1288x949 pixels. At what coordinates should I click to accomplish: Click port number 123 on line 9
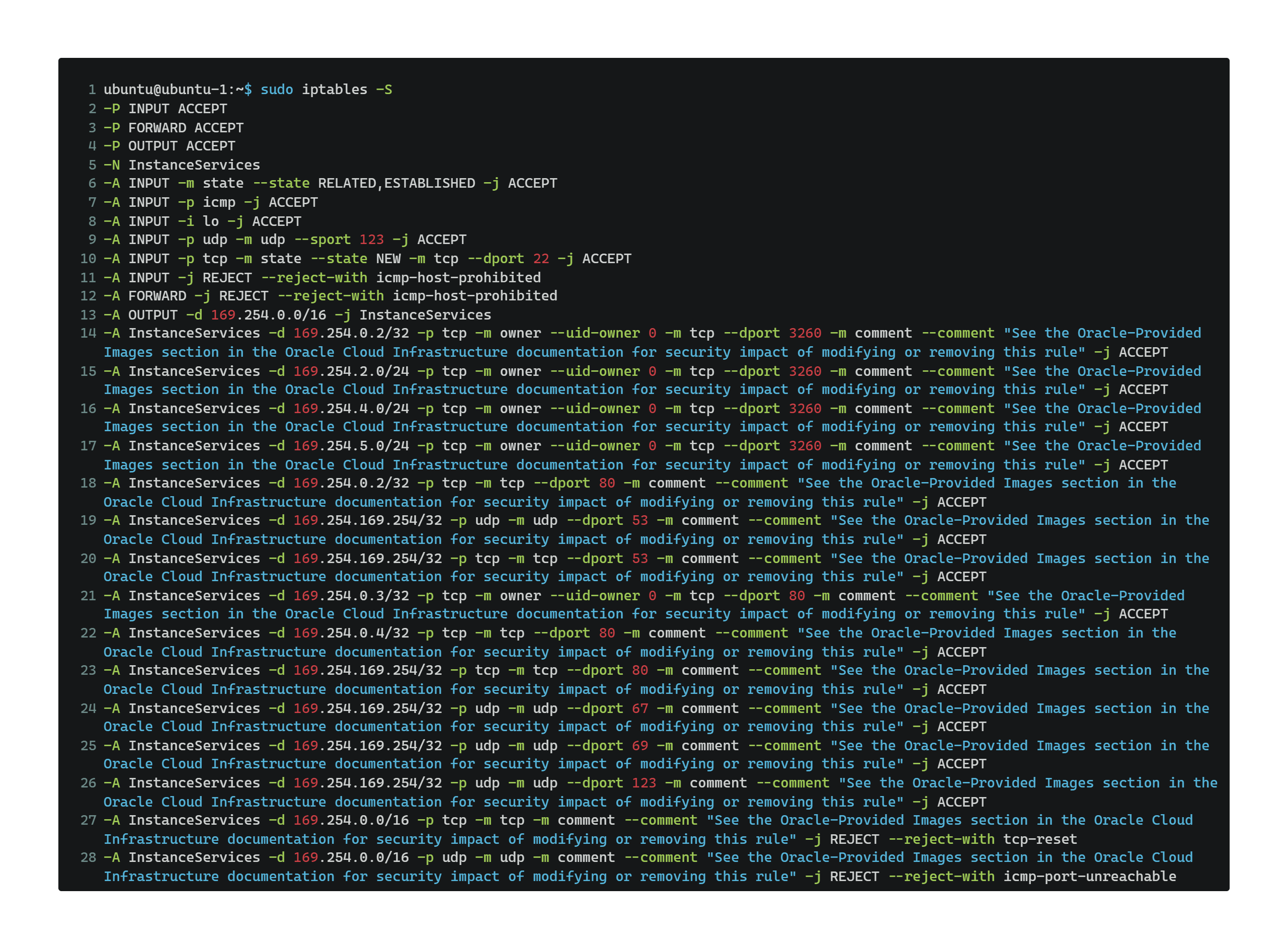point(371,240)
